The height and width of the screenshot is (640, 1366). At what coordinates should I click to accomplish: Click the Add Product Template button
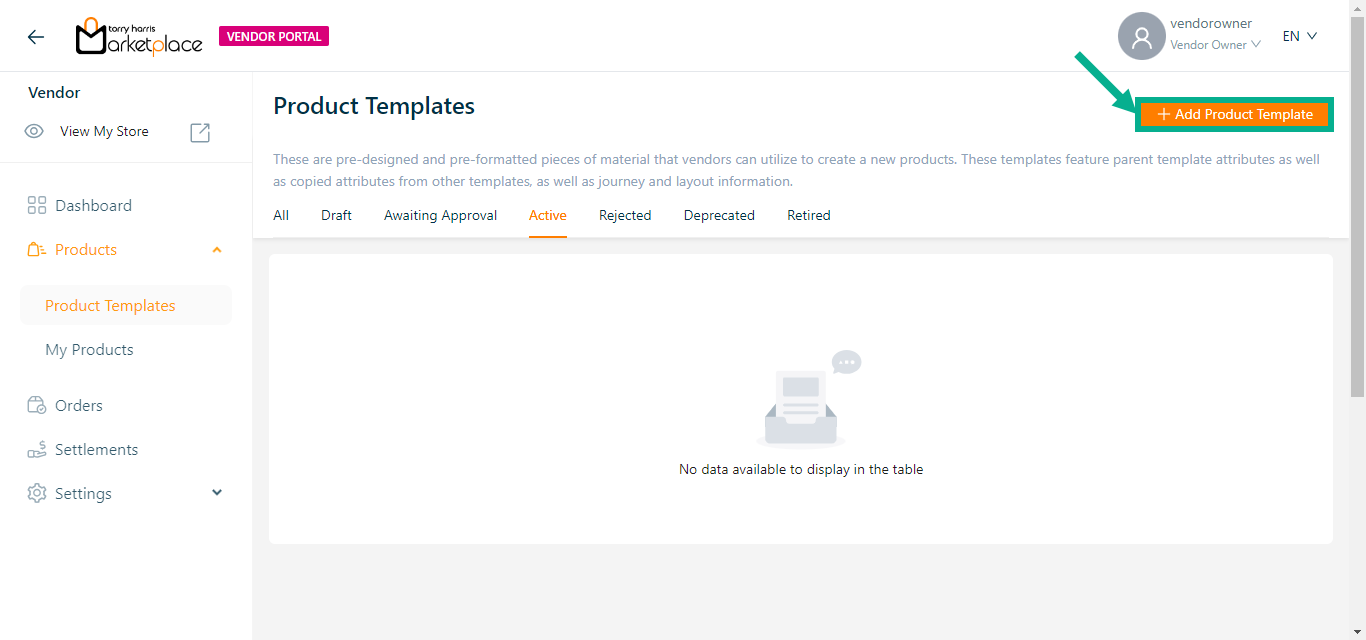click(x=1235, y=115)
